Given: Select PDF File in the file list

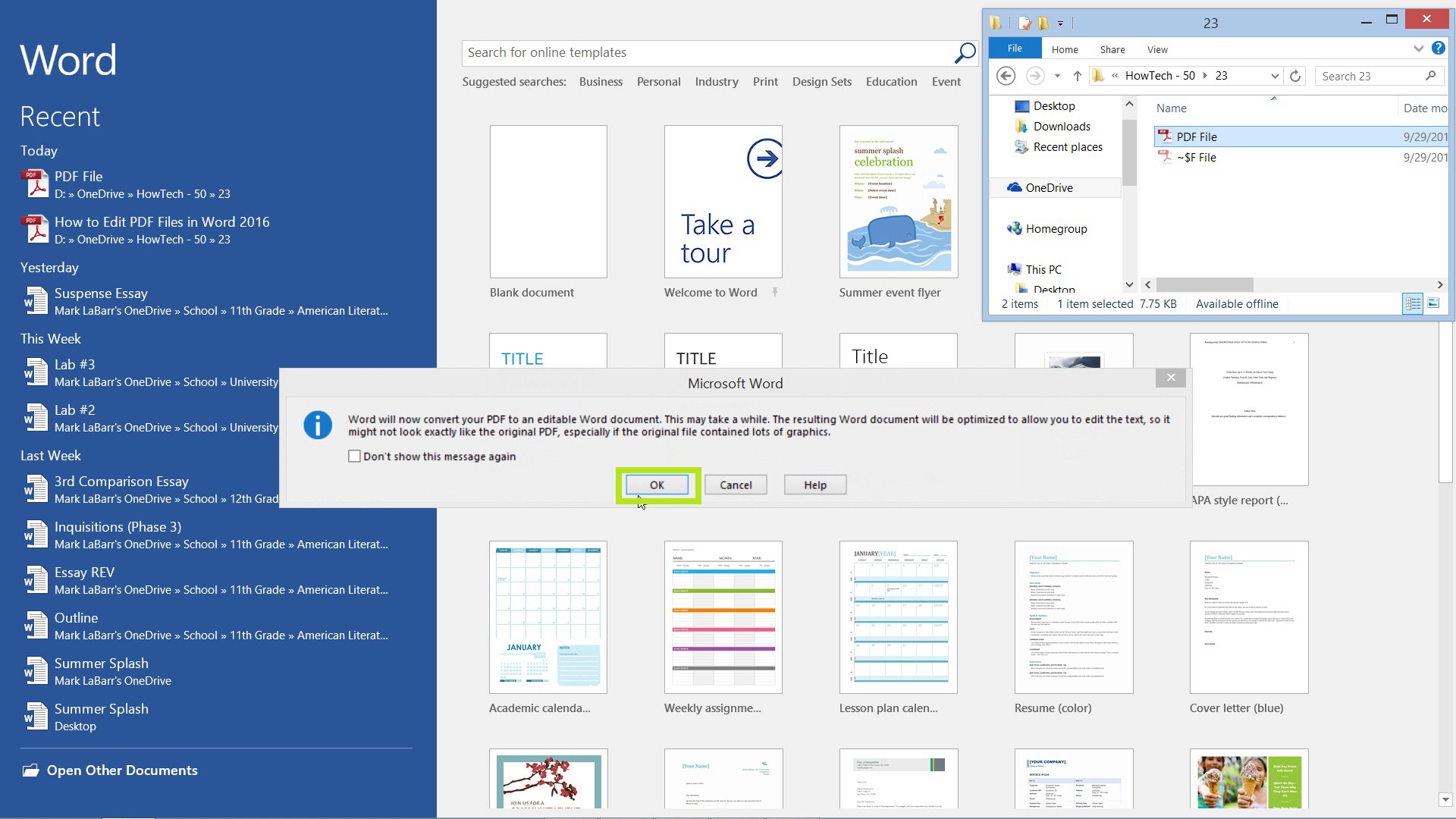Looking at the screenshot, I should click(x=1196, y=136).
